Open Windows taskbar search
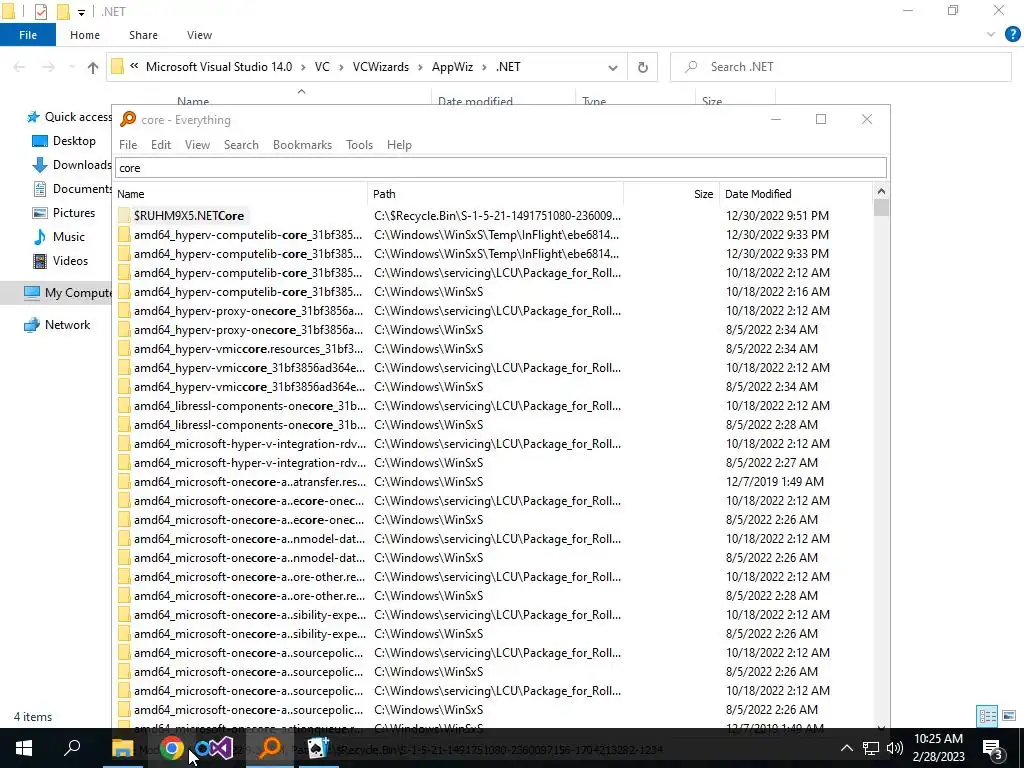The height and width of the screenshot is (768, 1024). tap(72, 748)
